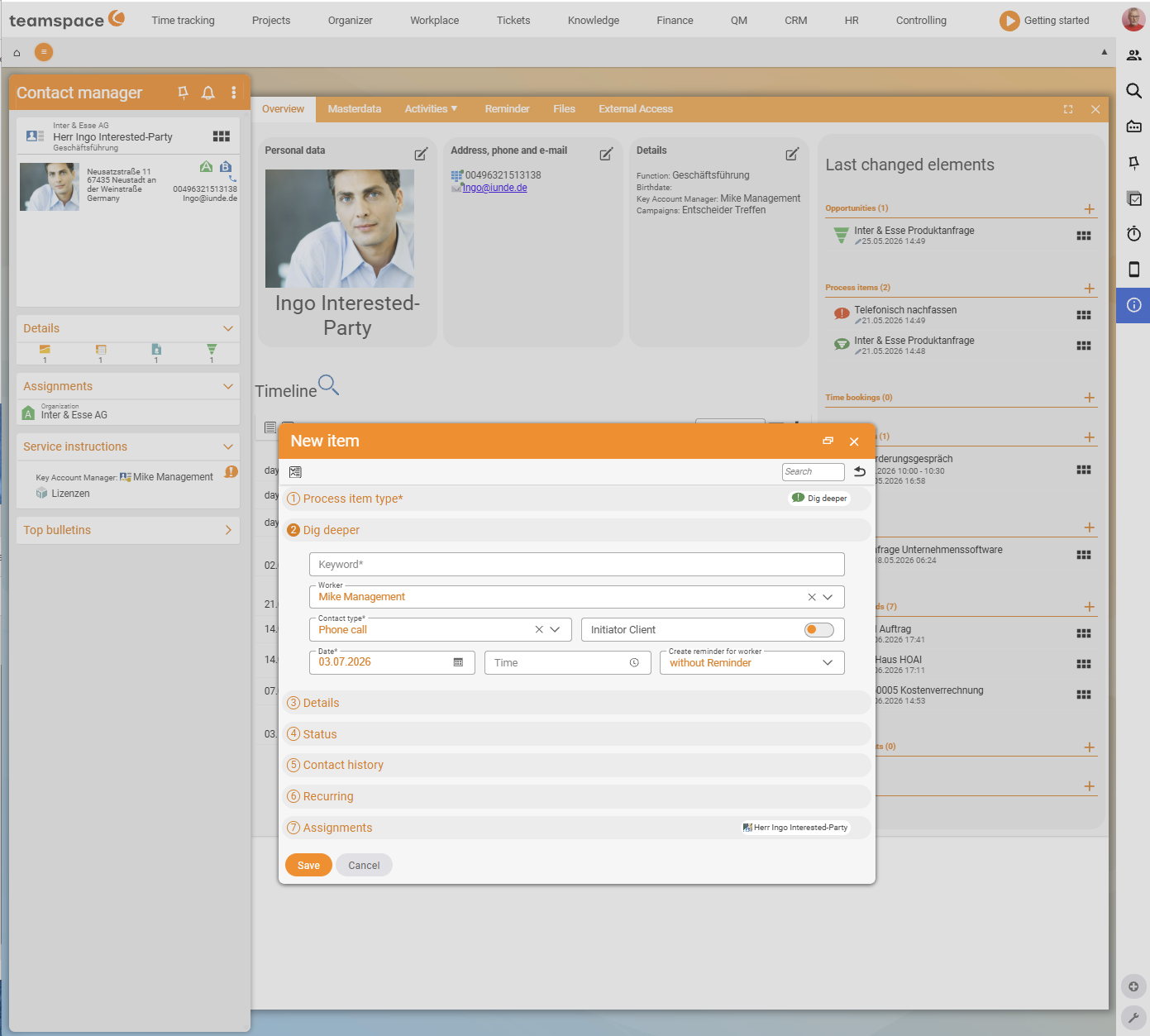Toggle fullscreen for contact overview

point(1068,109)
